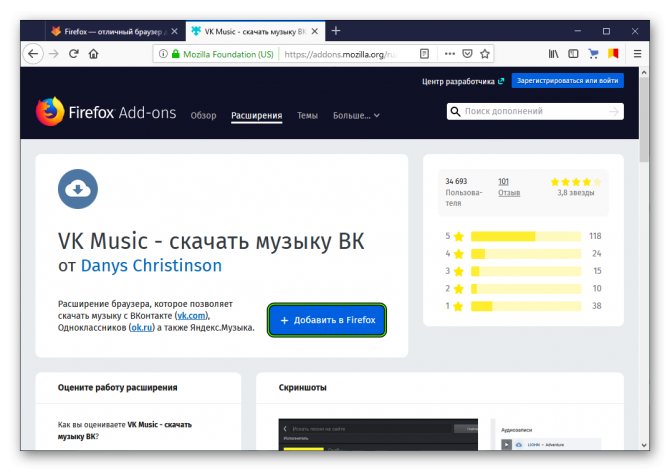The image size is (670, 471).
Task: Click the Firefox Add-ons logo
Action: 106,112
